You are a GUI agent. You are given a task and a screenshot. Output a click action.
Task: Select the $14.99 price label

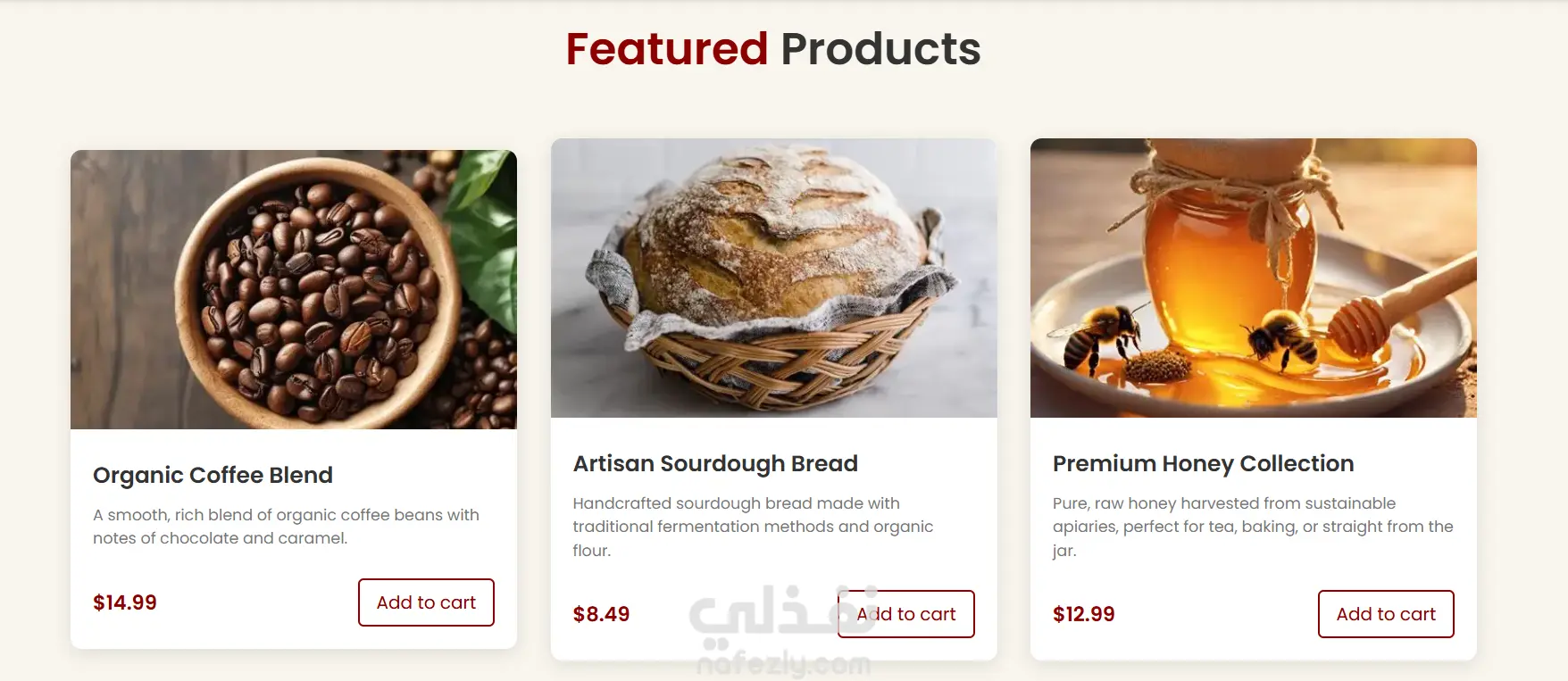[125, 602]
